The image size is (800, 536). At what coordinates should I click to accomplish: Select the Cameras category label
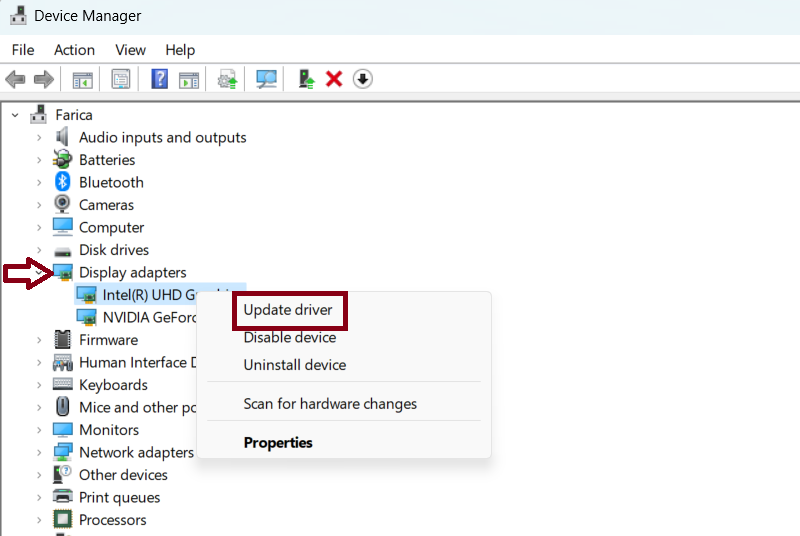(x=106, y=205)
